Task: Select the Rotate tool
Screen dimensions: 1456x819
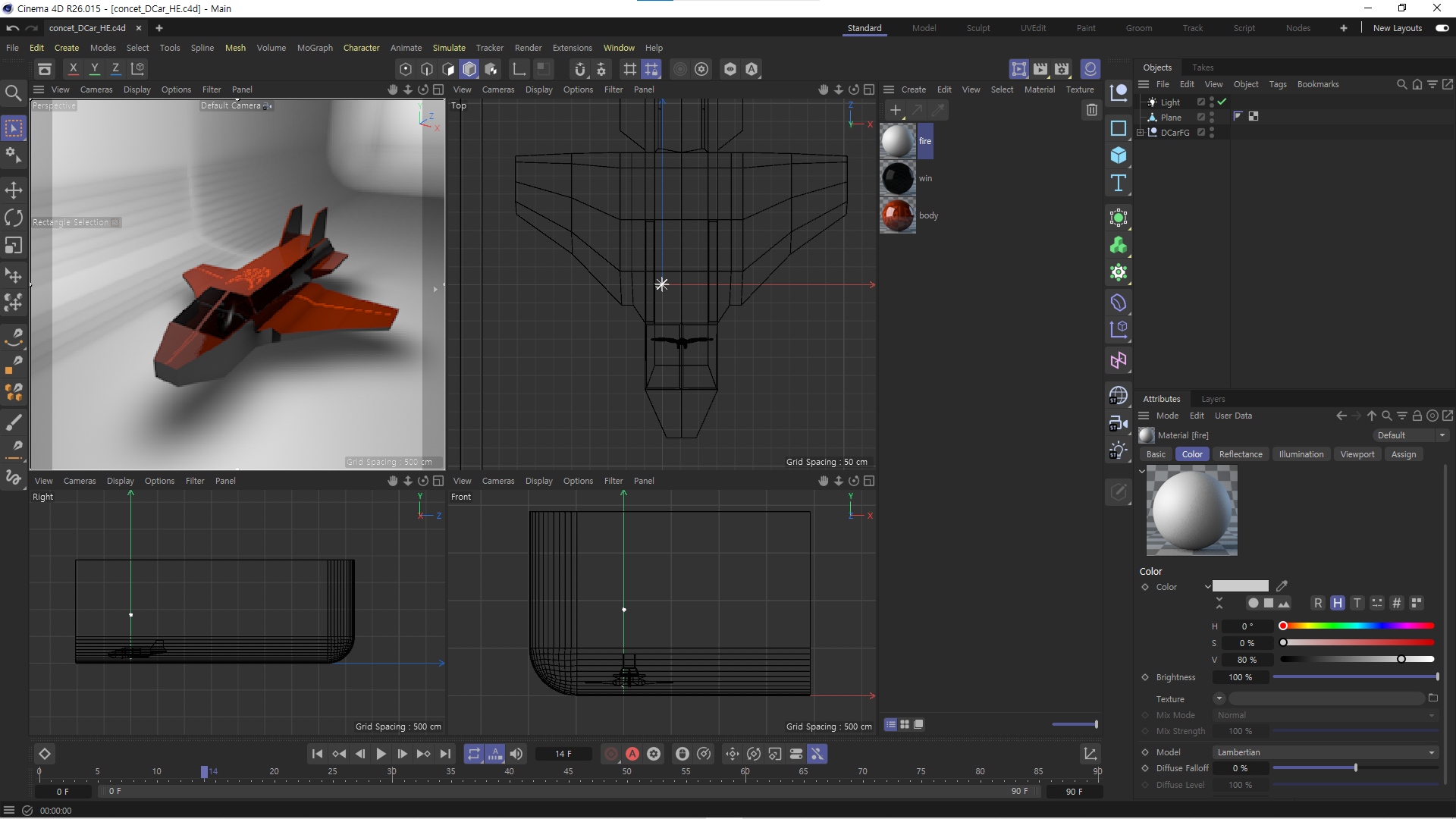Action: point(14,218)
